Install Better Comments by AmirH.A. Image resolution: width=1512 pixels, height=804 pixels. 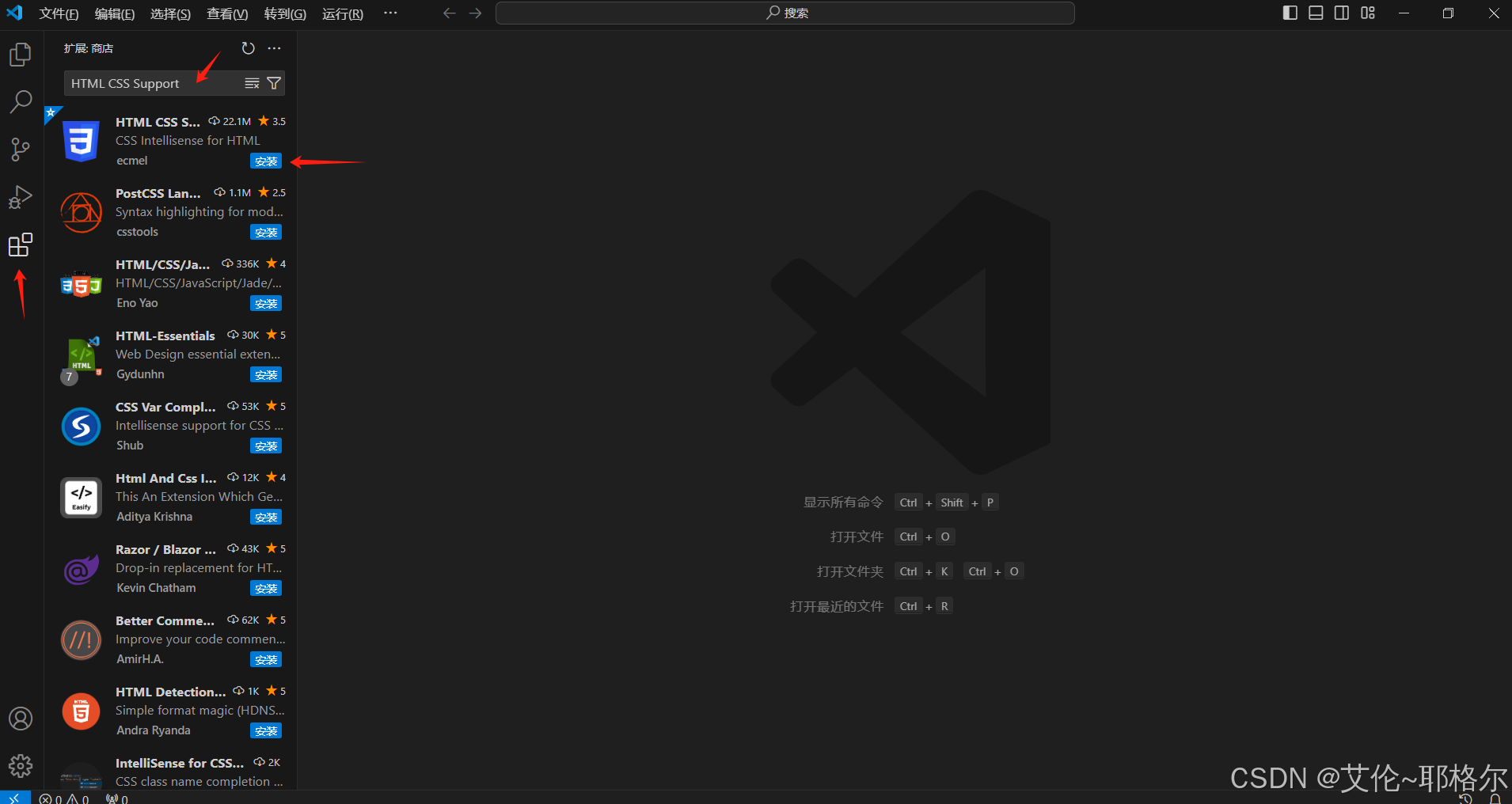(x=266, y=660)
